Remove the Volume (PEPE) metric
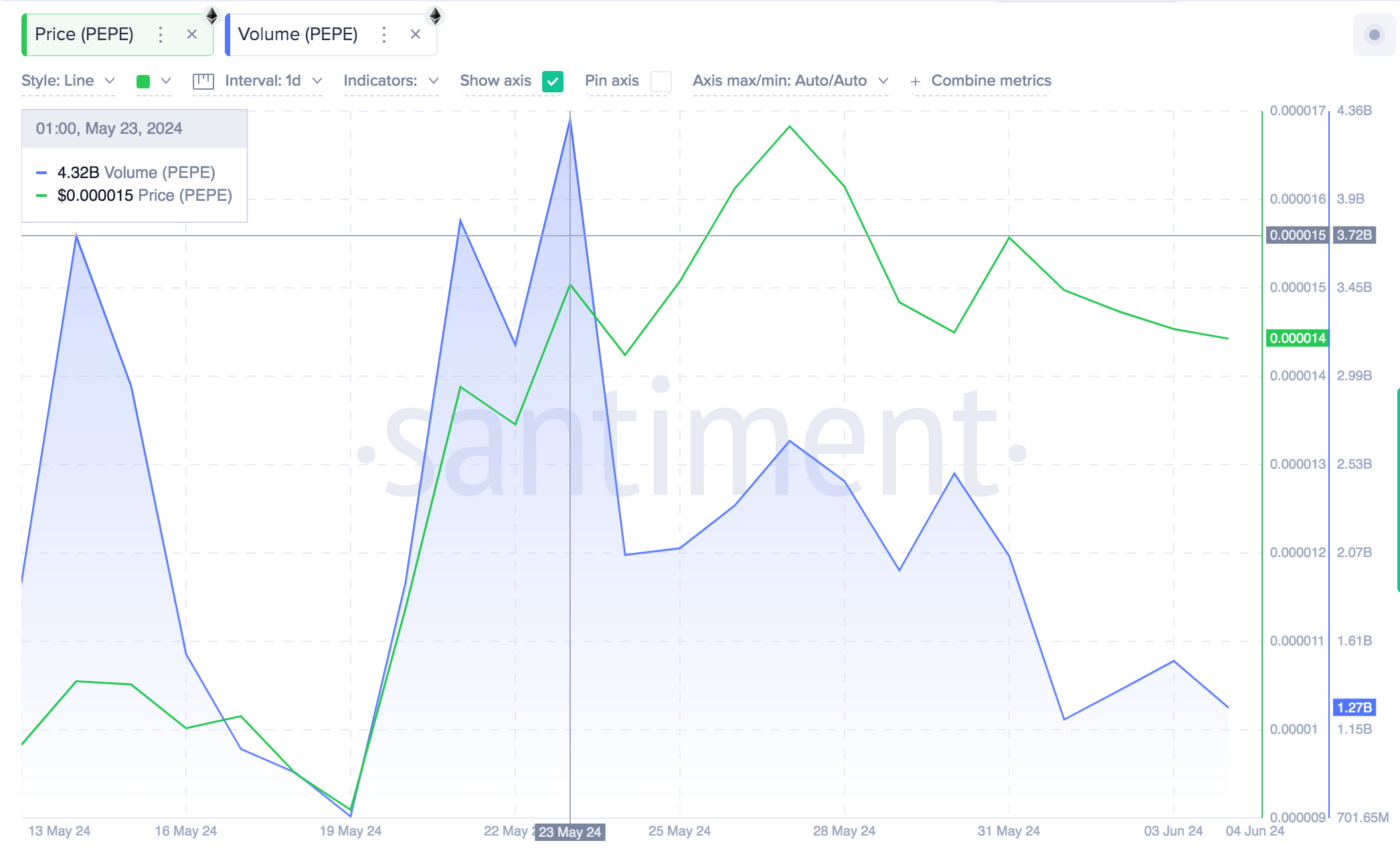1400x857 pixels. point(415,34)
